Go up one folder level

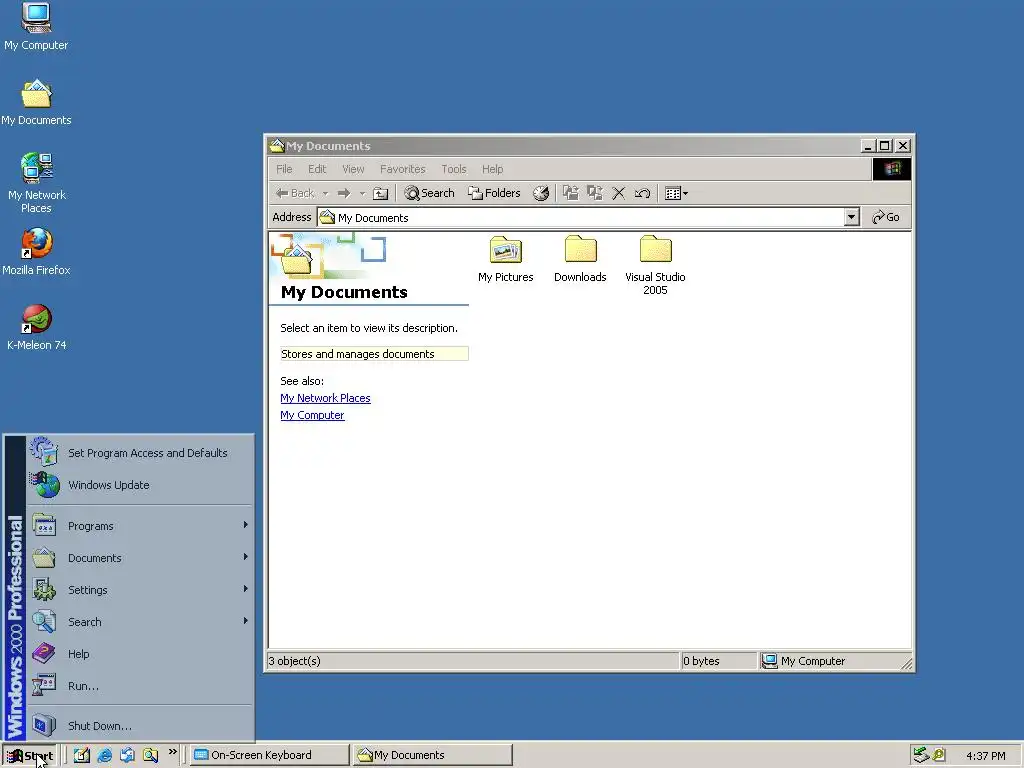tap(381, 193)
